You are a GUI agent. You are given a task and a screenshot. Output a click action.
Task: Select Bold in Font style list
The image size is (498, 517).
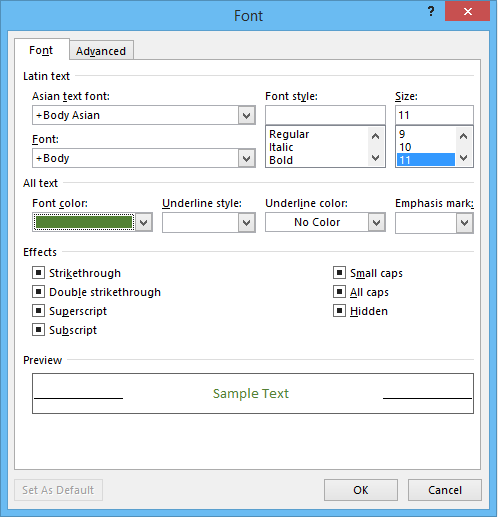(x=281, y=160)
